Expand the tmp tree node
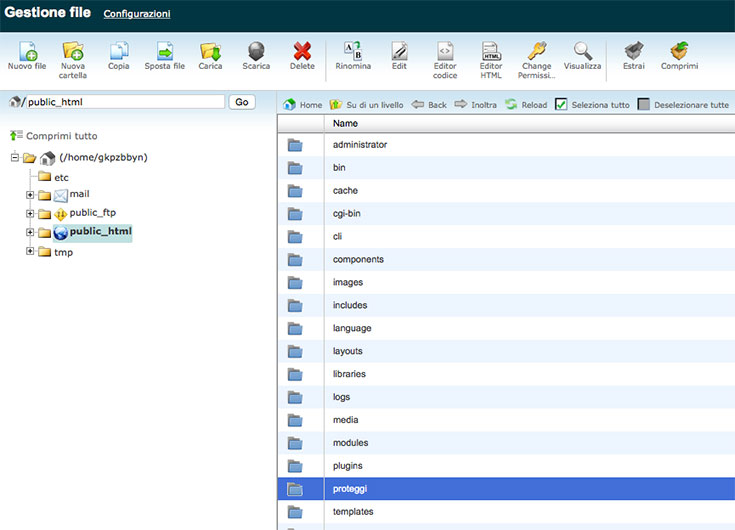This screenshot has width=735, height=530. click(30, 251)
